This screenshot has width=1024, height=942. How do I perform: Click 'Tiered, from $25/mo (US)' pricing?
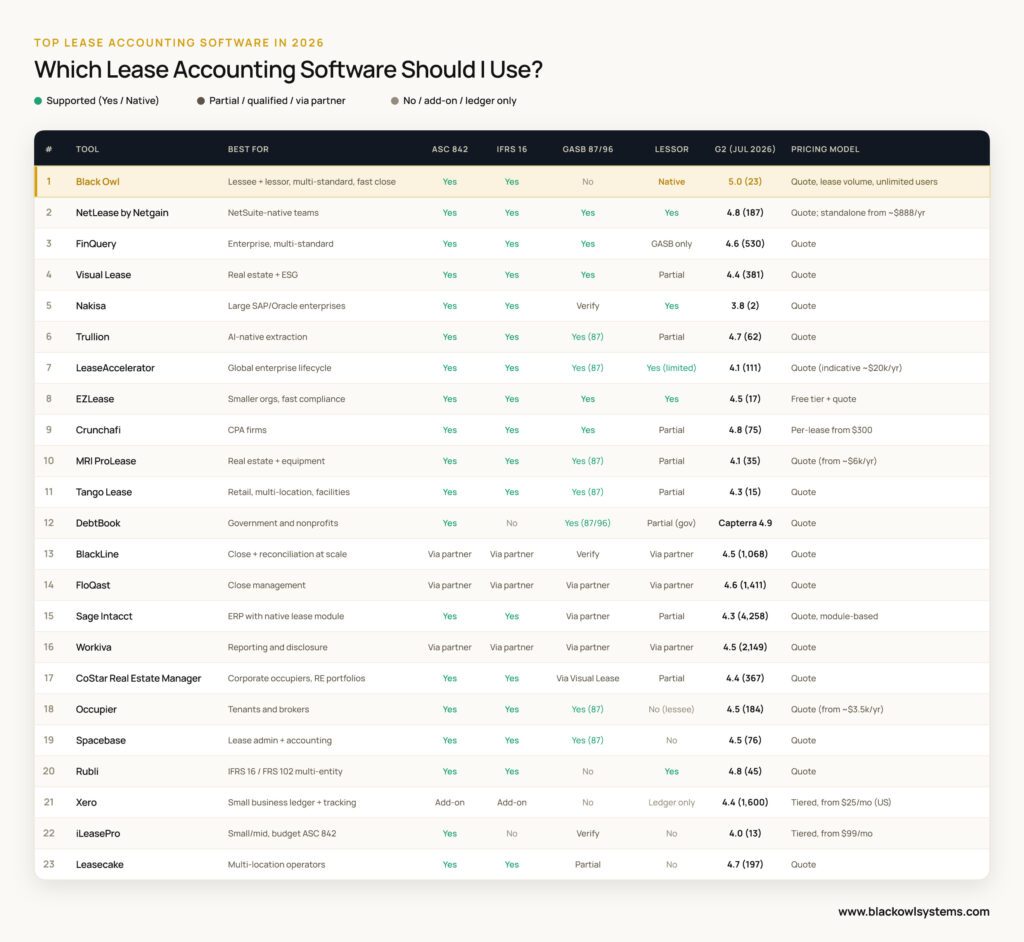pos(840,802)
